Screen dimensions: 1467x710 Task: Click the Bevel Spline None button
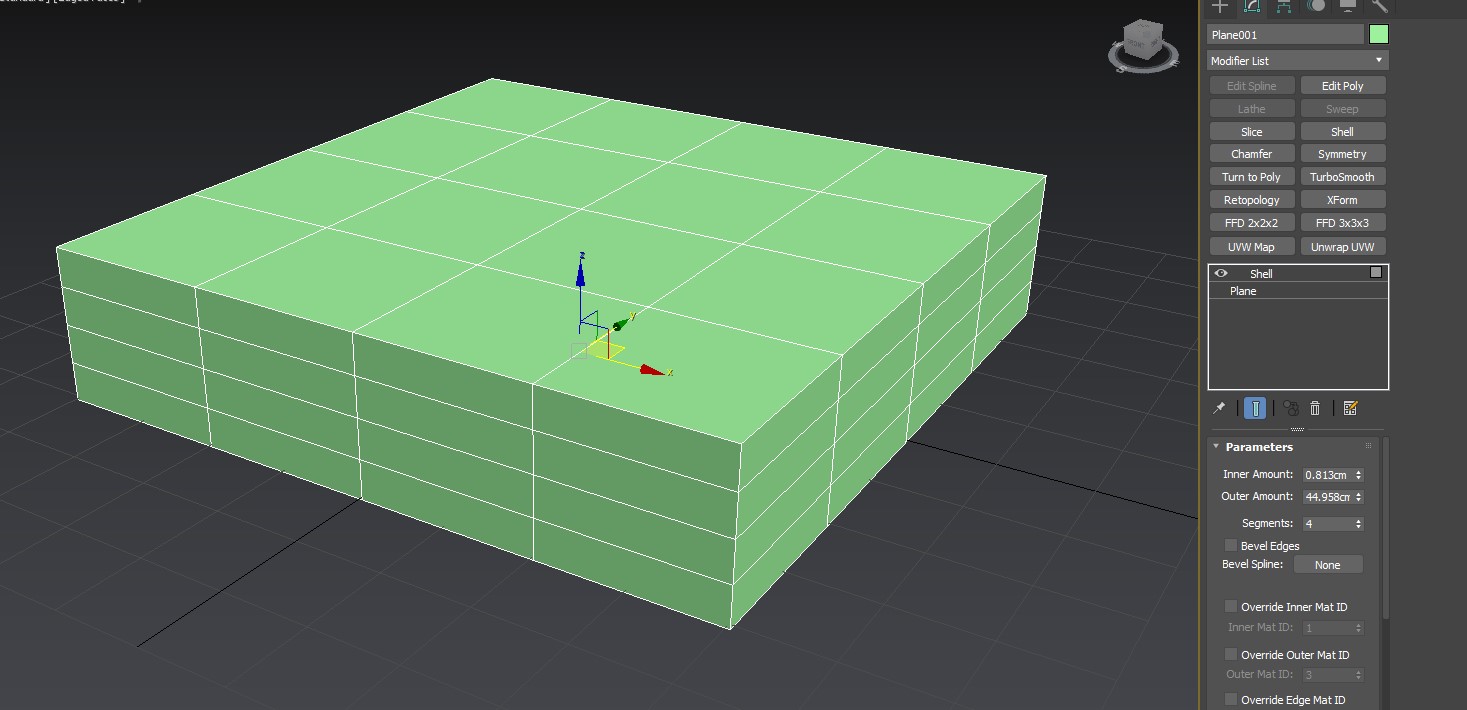click(1328, 565)
